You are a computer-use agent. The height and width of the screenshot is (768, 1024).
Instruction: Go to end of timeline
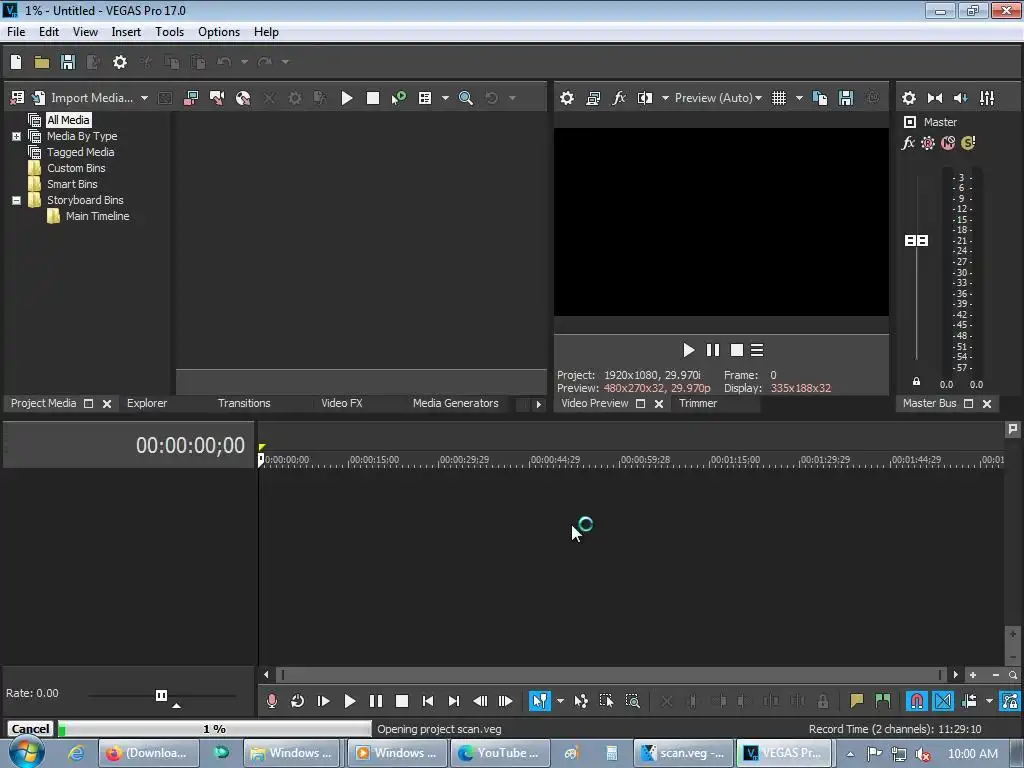click(454, 701)
